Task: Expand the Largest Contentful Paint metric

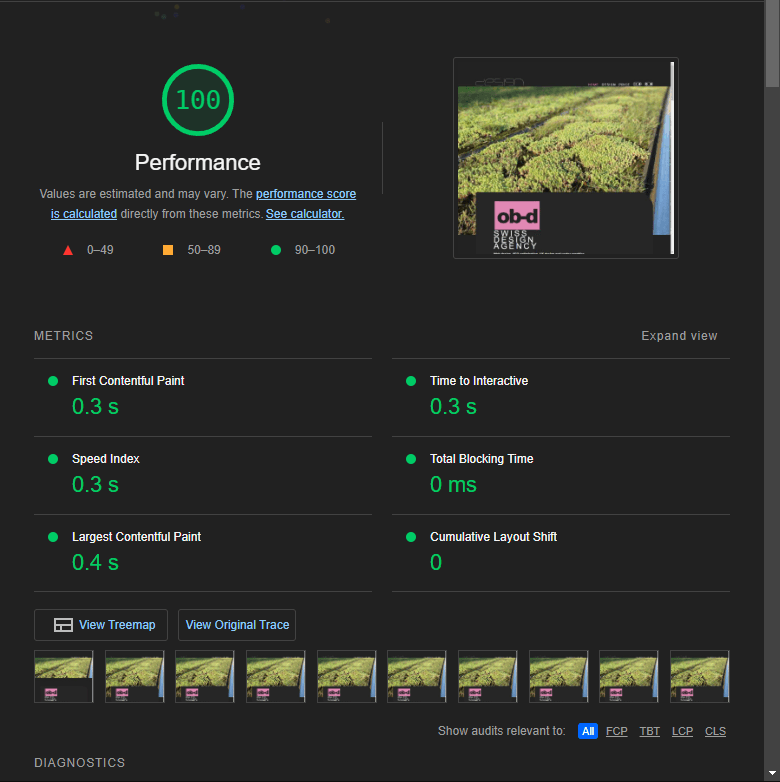Action: click(x=136, y=537)
